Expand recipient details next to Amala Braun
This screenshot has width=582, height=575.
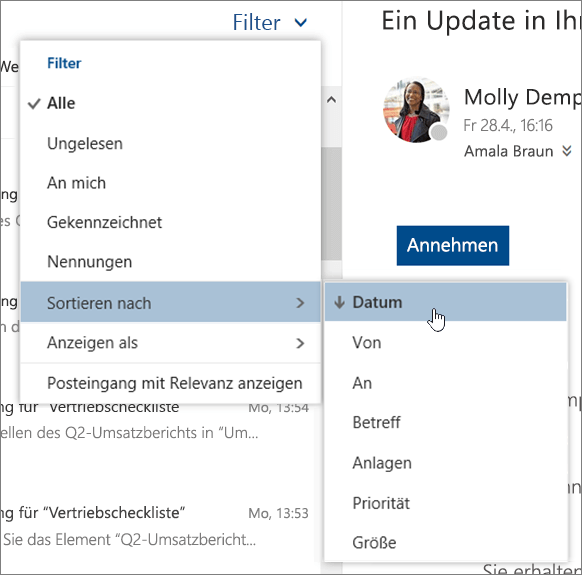(566, 151)
